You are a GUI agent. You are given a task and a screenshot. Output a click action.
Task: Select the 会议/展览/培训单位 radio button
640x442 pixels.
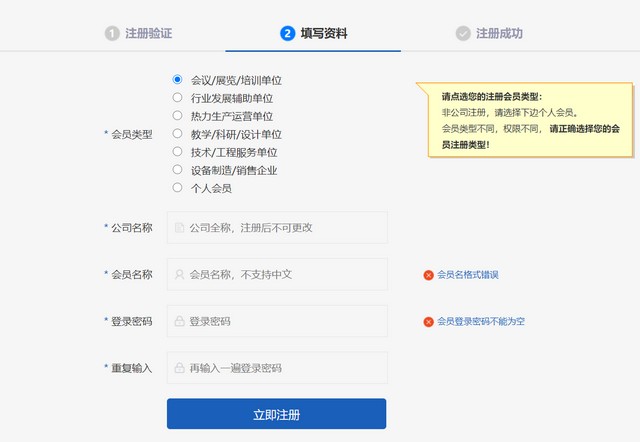tap(177, 79)
